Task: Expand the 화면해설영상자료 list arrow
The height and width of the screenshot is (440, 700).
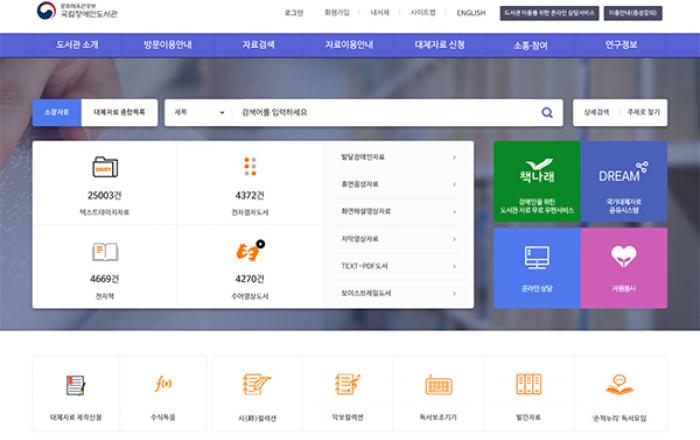Action: tap(454, 212)
